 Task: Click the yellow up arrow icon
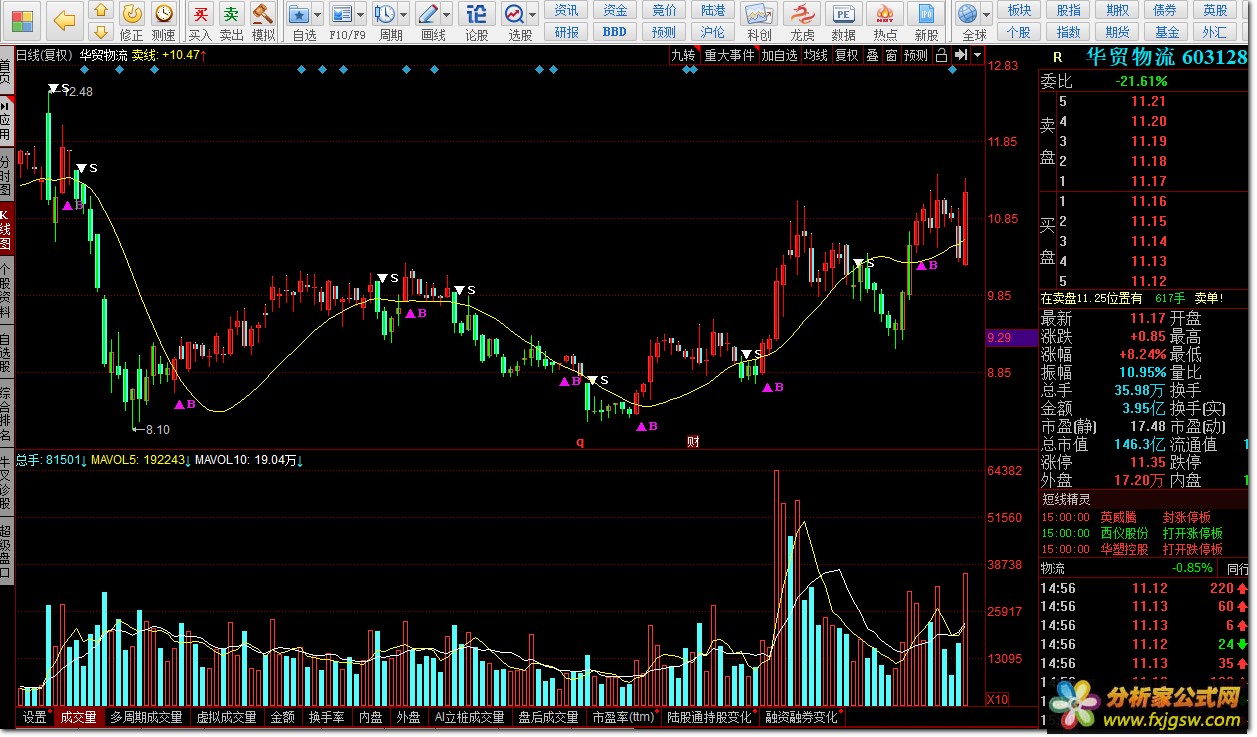(x=101, y=11)
